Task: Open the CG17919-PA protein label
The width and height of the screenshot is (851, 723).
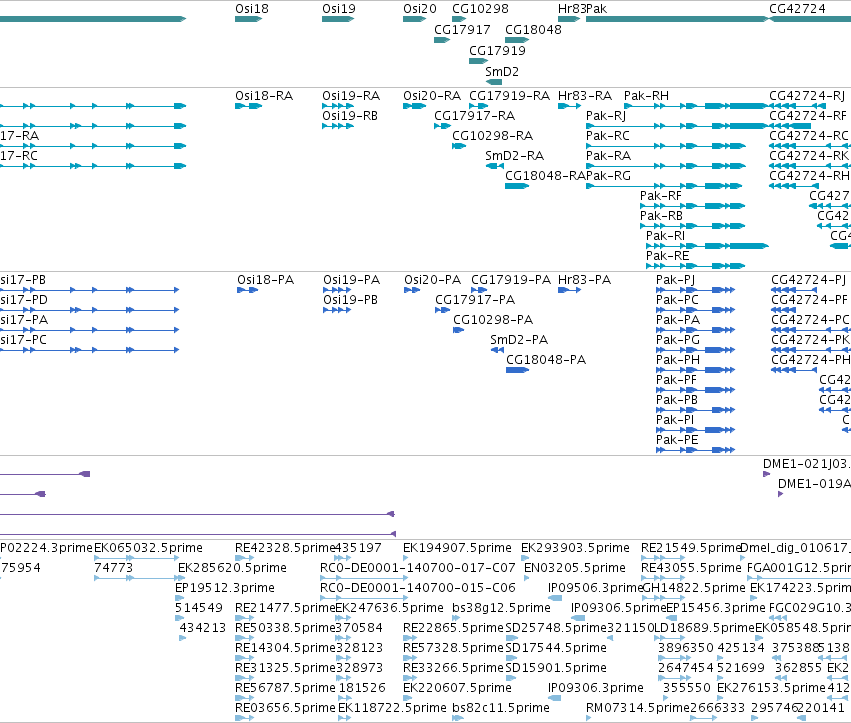Action: (x=511, y=280)
